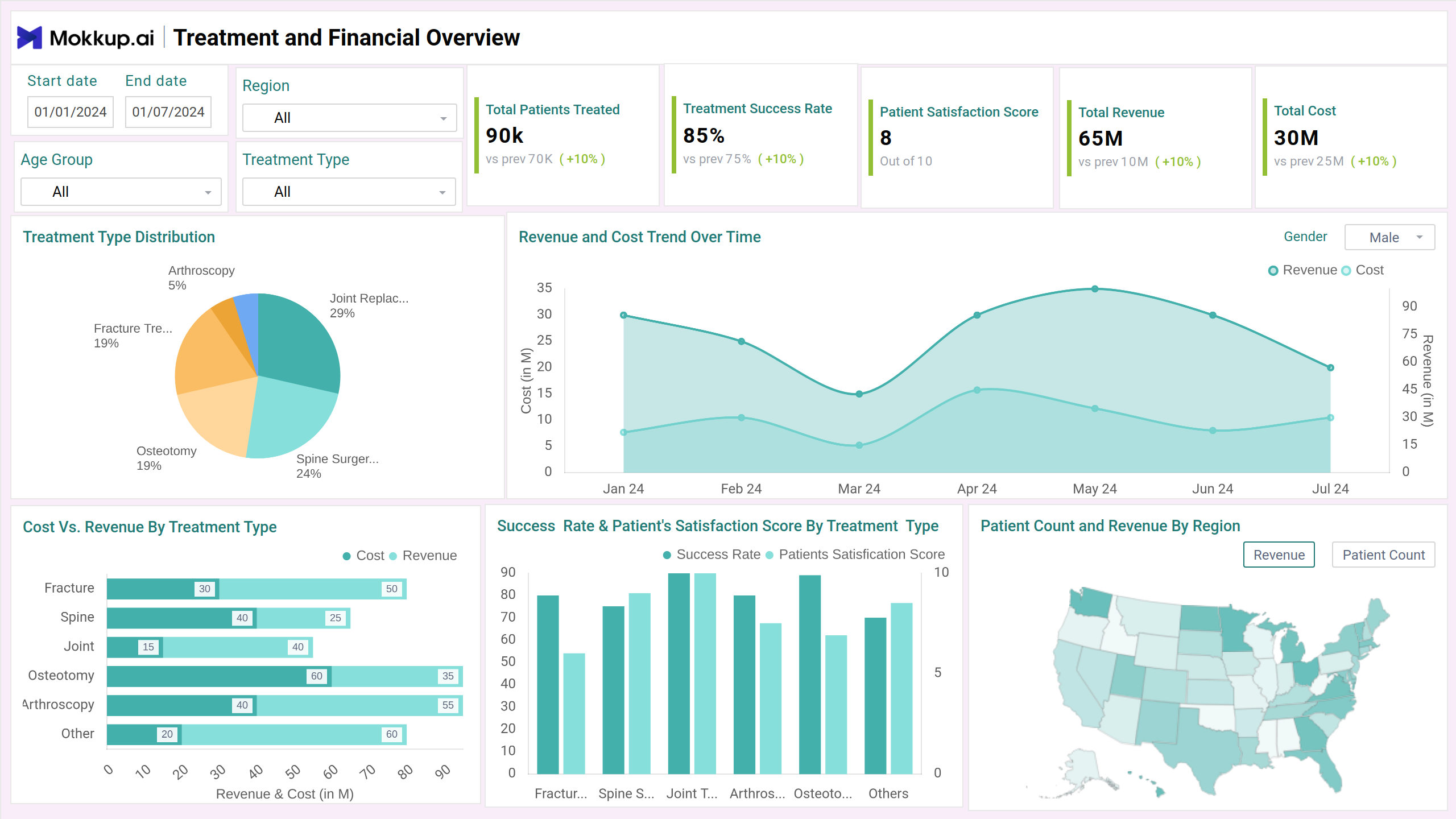Click Washington state on the map
The height and width of the screenshot is (819, 1456).
click(1090, 603)
